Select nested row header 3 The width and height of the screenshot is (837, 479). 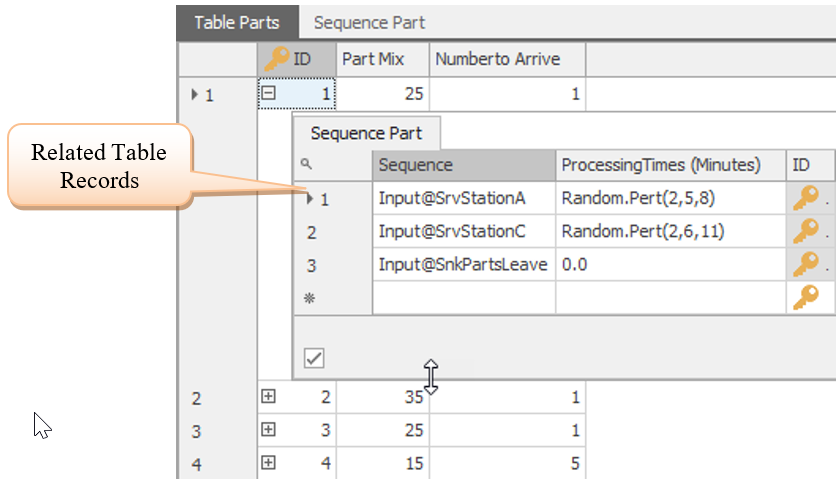click(333, 265)
